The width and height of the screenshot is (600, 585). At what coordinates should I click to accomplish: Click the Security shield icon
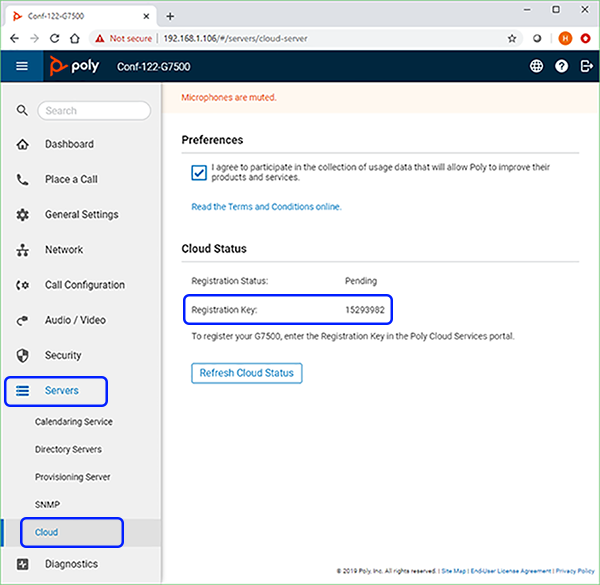(x=23, y=355)
